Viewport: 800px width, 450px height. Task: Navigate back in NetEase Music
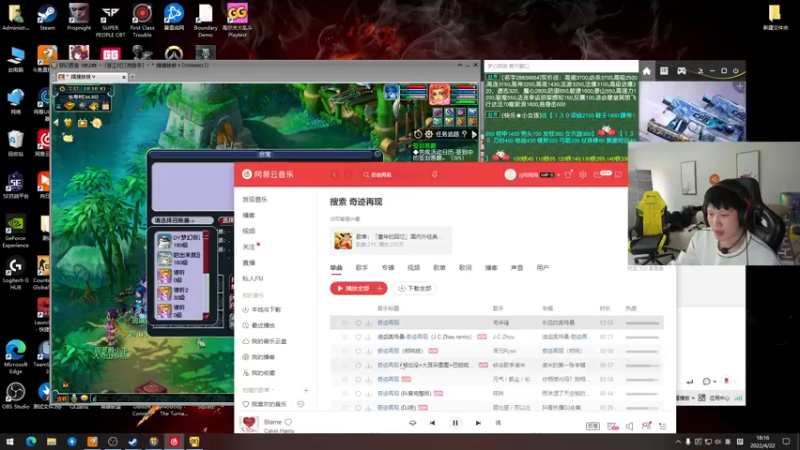tap(335, 174)
